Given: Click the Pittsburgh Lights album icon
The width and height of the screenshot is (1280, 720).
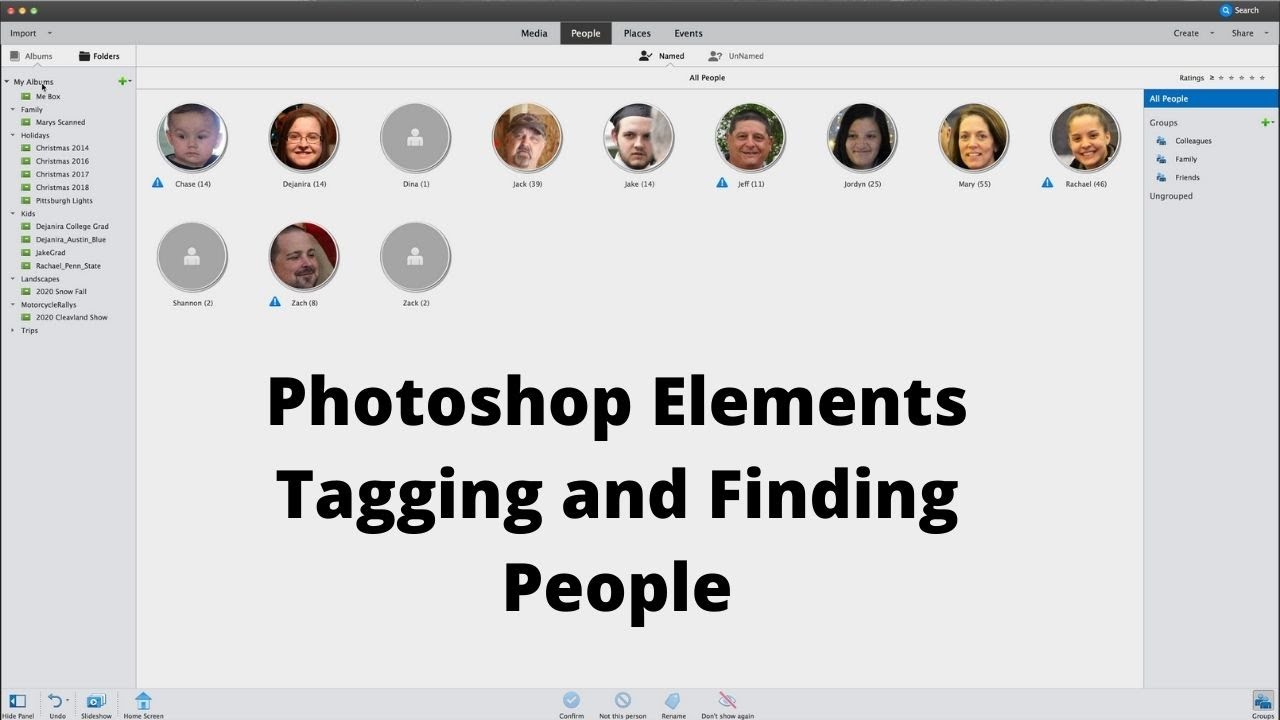Looking at the screenshot, I should (26, 200).
